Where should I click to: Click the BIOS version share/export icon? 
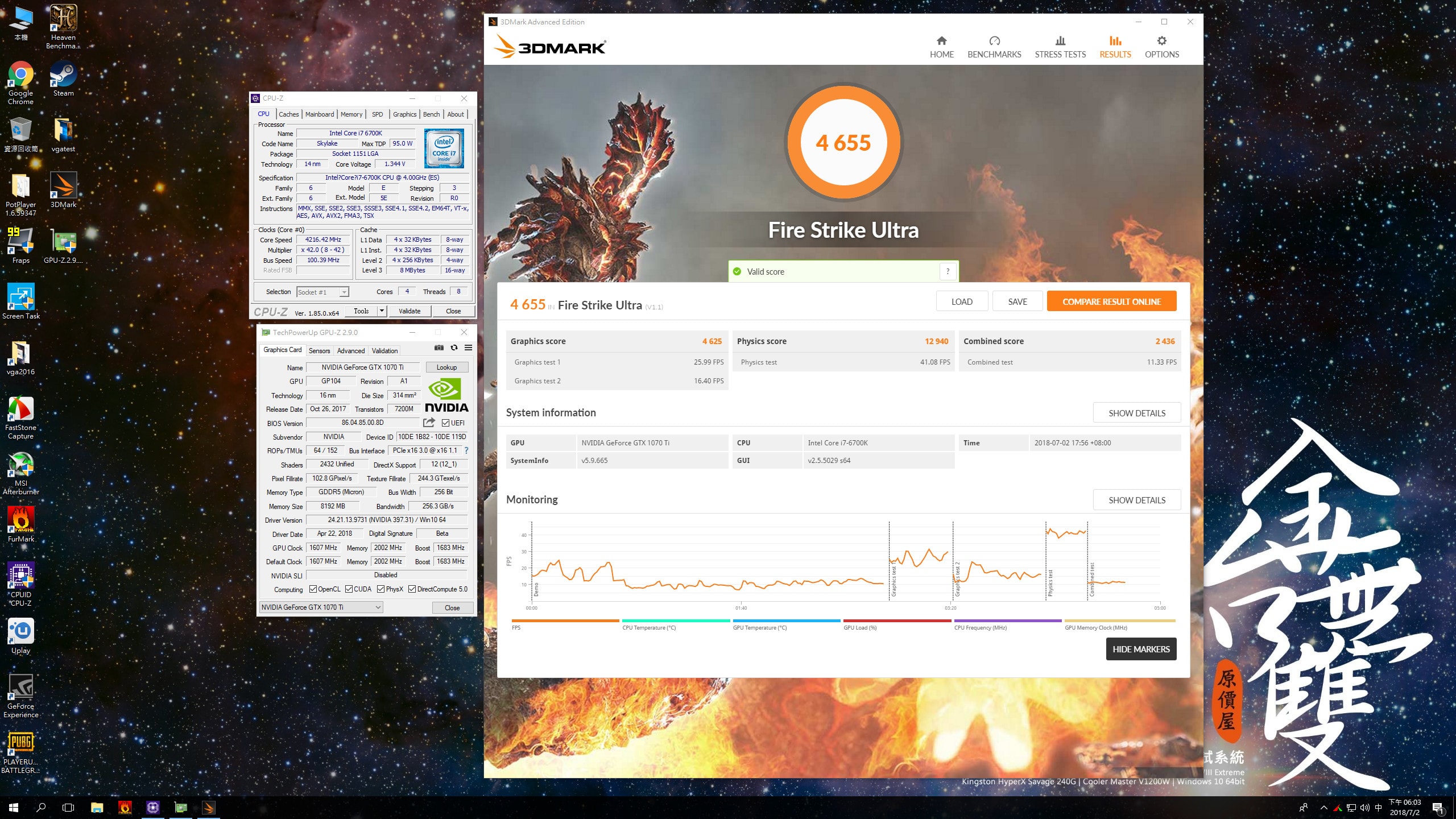click(x=429, y=423)
